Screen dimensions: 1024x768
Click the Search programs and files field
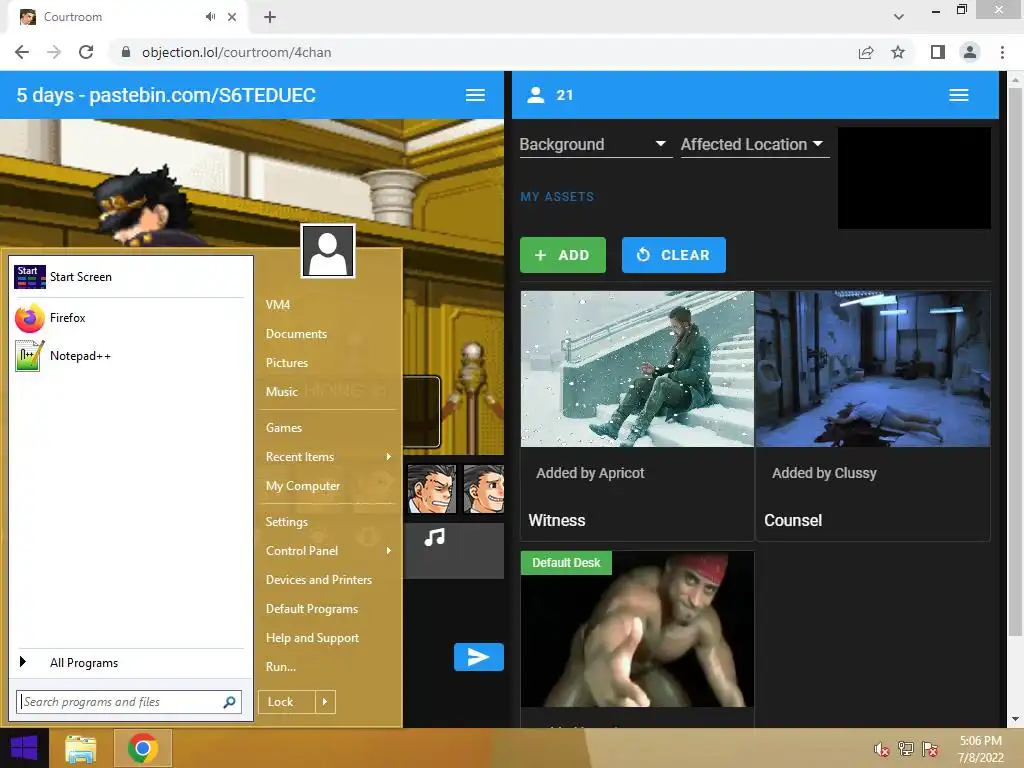coord(129,702)
